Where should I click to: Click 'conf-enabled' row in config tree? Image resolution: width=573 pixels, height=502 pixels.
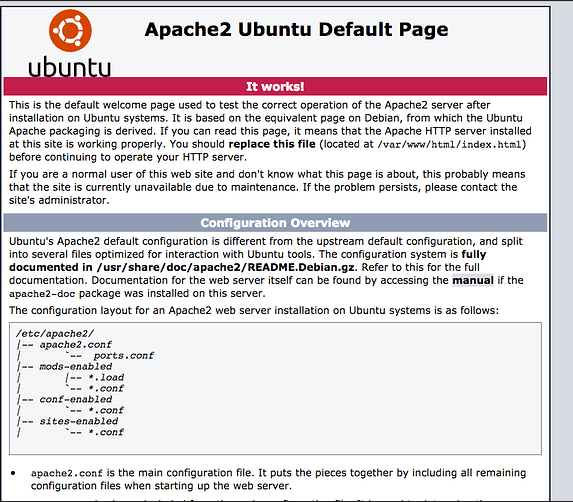coord(76,399)
